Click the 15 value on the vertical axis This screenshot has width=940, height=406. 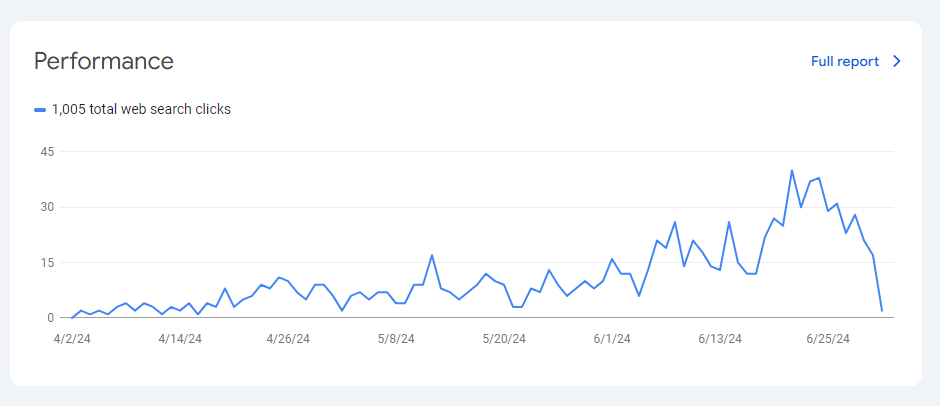tap(44, 263)
